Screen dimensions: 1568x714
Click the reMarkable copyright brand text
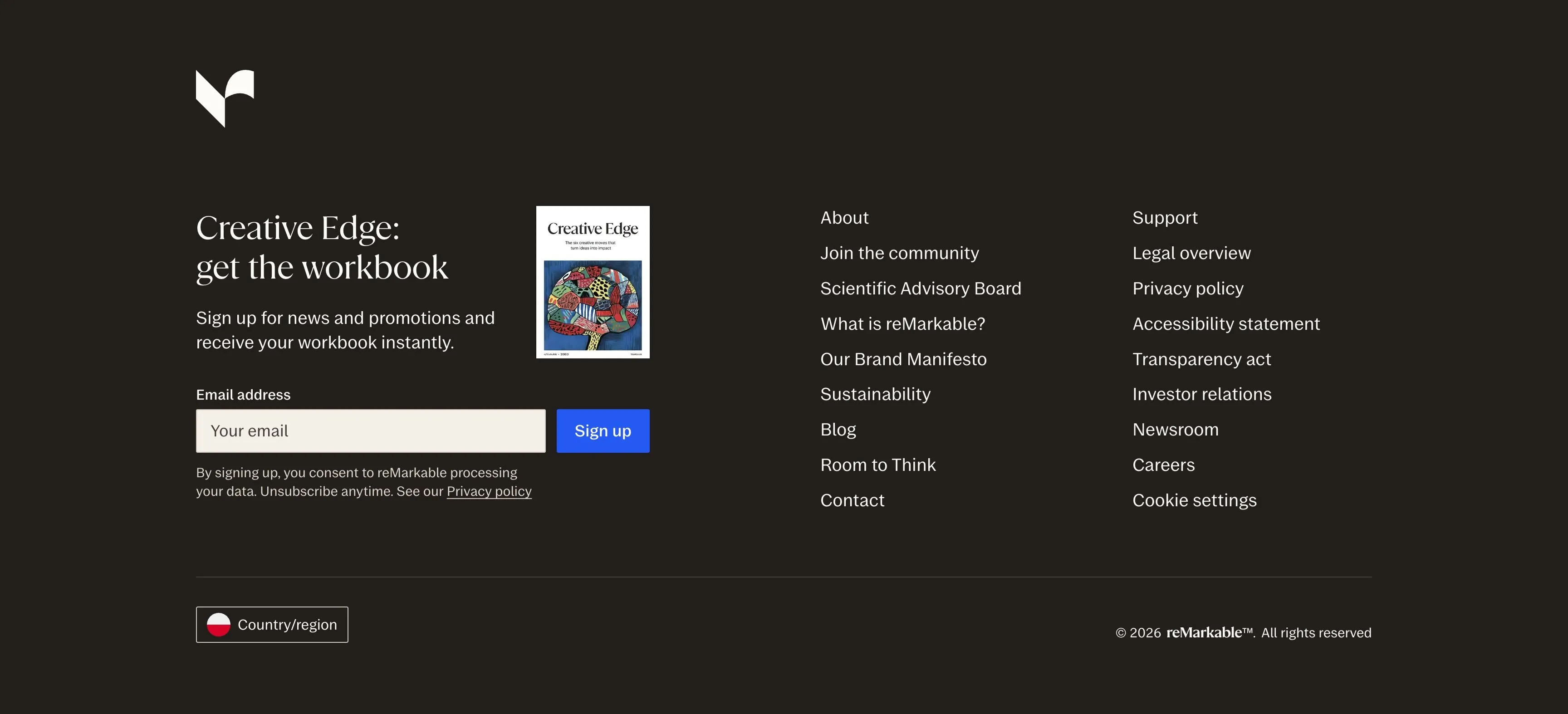[x=1210, y=632]
